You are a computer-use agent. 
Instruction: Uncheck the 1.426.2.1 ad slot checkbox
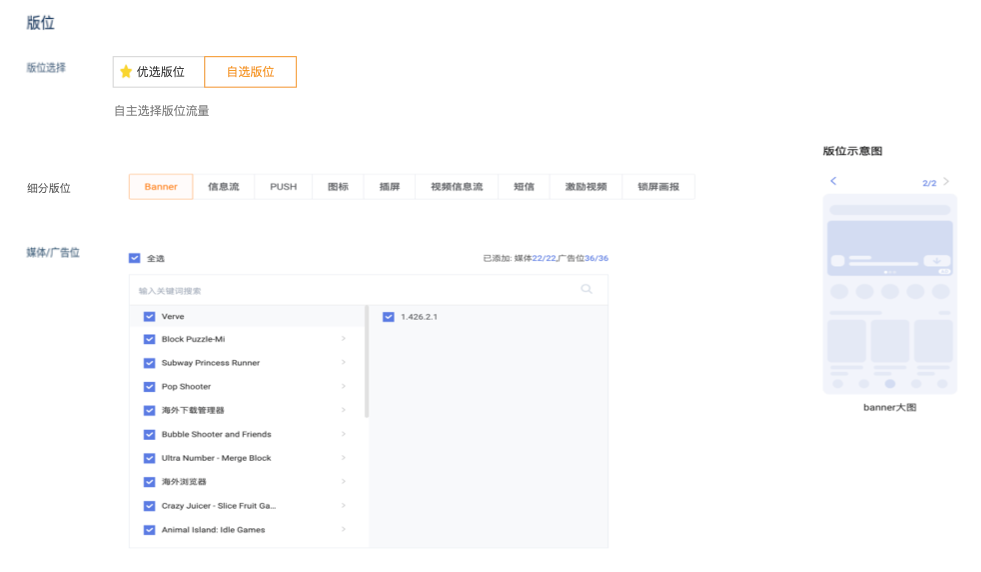[389, 316]
